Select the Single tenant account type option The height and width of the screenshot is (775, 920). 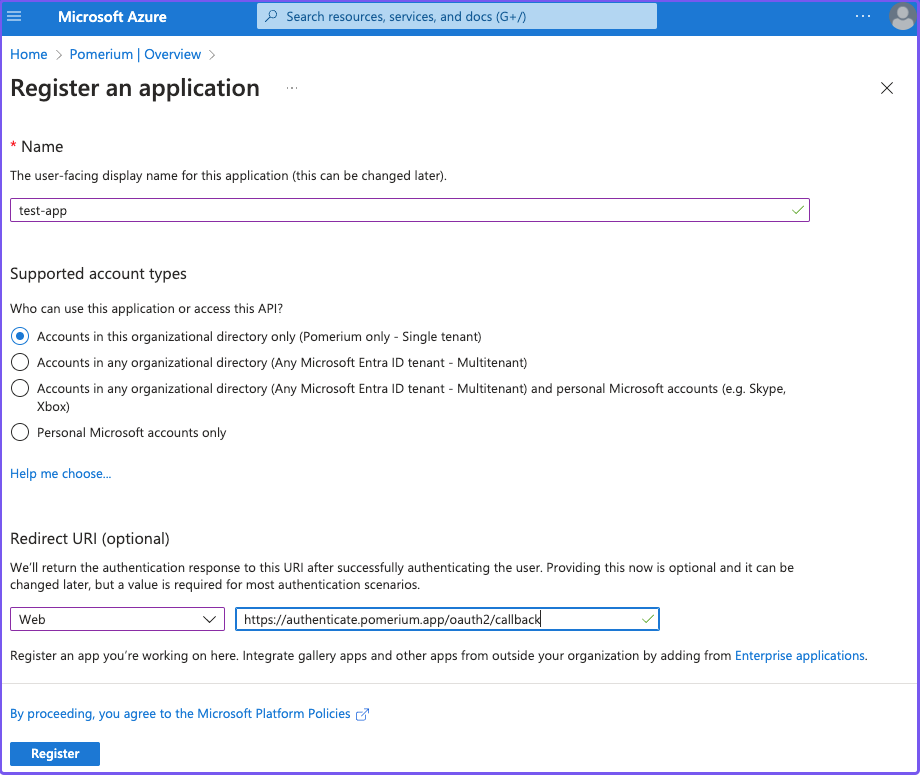click(19, 336)
